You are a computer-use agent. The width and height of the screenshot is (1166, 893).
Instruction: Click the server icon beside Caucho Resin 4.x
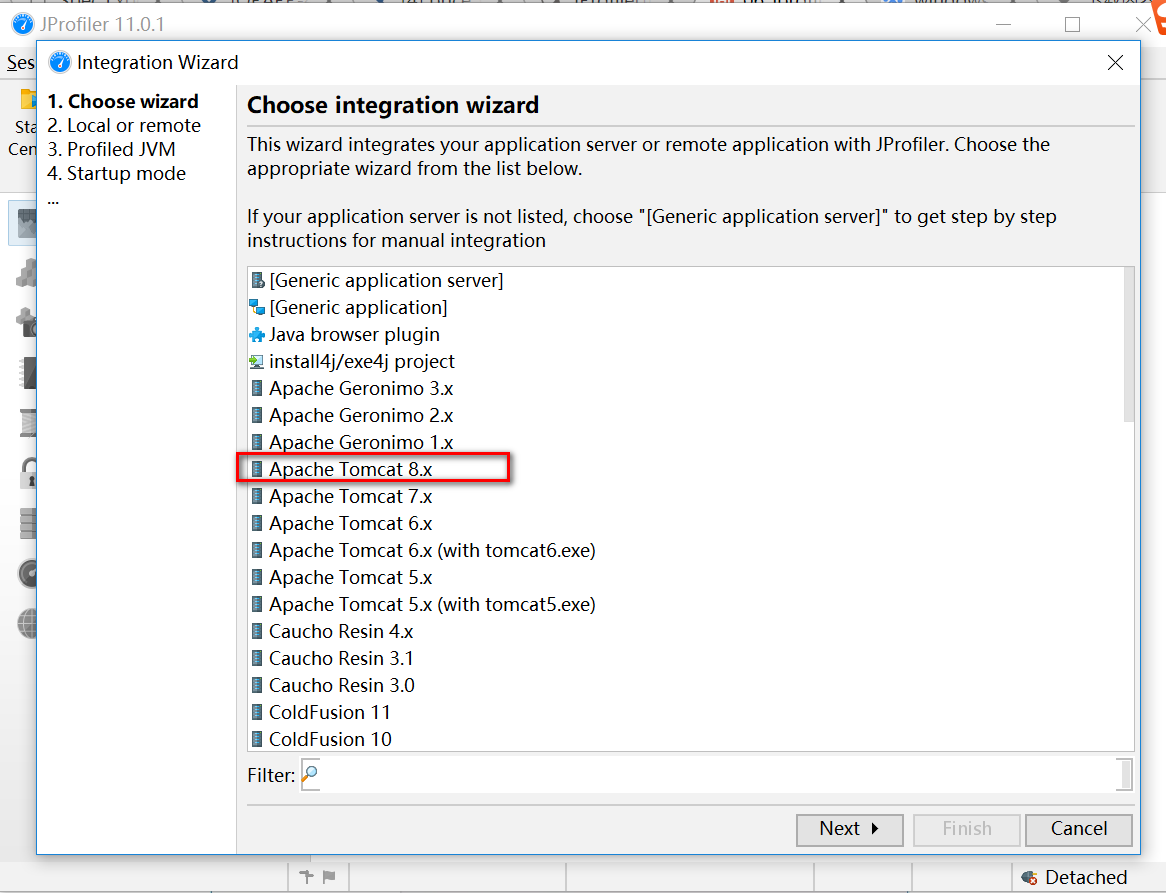tap(257, 631)
